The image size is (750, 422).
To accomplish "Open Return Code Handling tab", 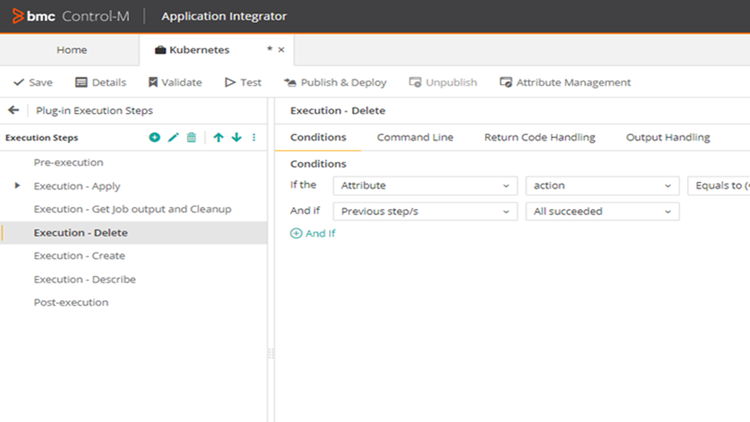I will point(540,137).
